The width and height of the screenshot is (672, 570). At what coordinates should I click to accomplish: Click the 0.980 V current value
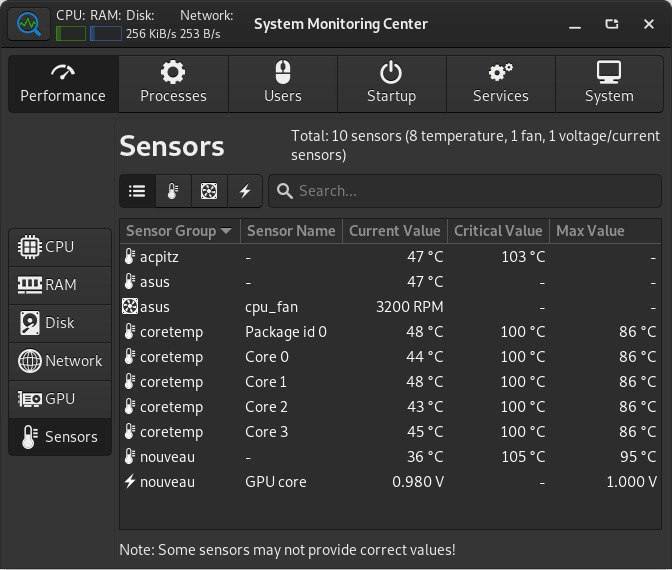pyautogui.click(x=418, y=482)
